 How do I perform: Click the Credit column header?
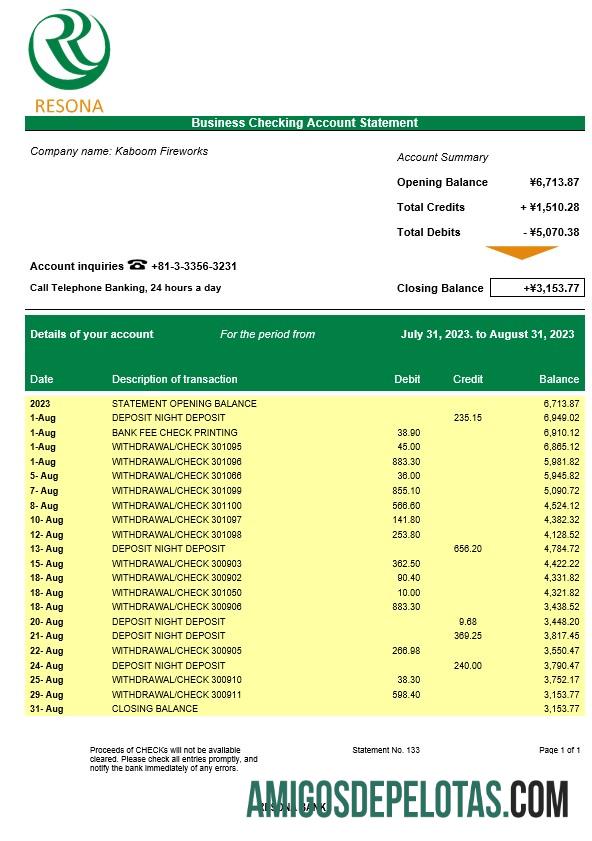[468, 379]
